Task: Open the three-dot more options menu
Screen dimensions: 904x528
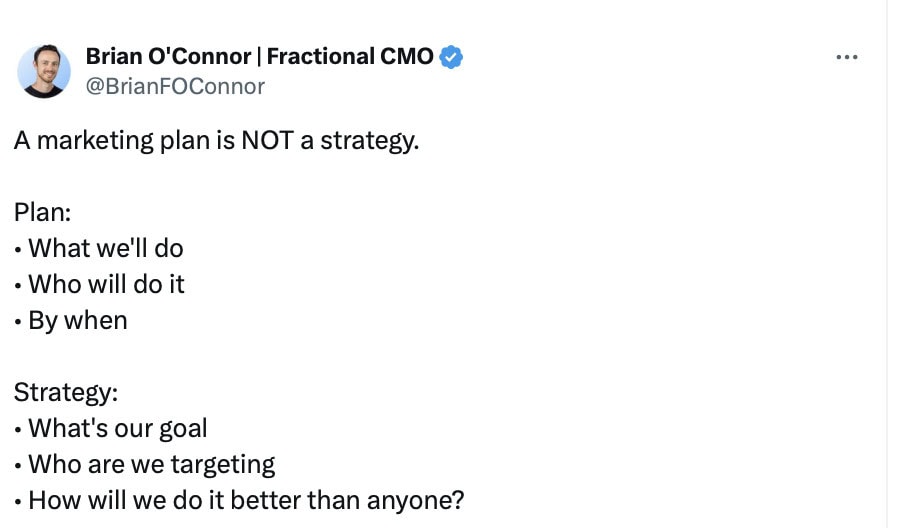Action: (846, 57)
